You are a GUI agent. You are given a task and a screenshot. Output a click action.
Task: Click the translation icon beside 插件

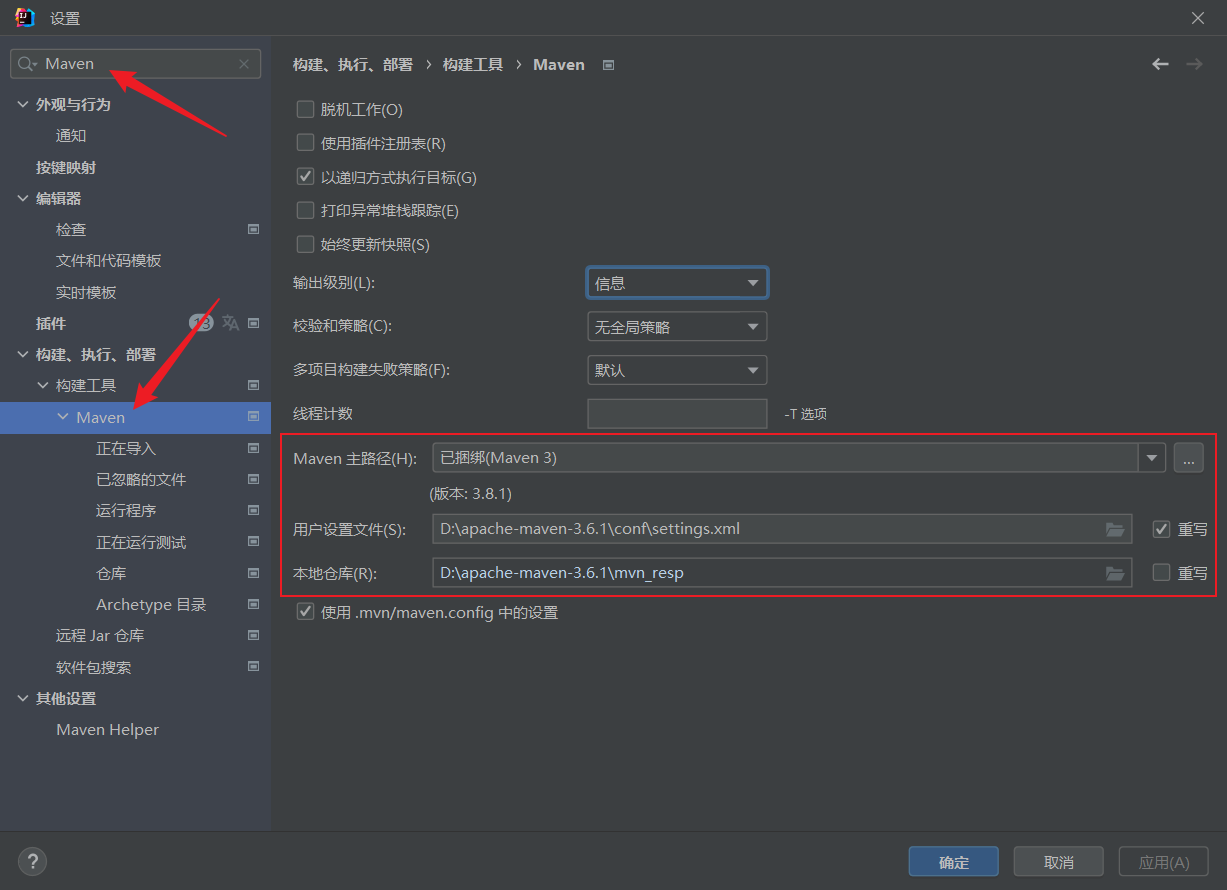[x=230, y=323]
